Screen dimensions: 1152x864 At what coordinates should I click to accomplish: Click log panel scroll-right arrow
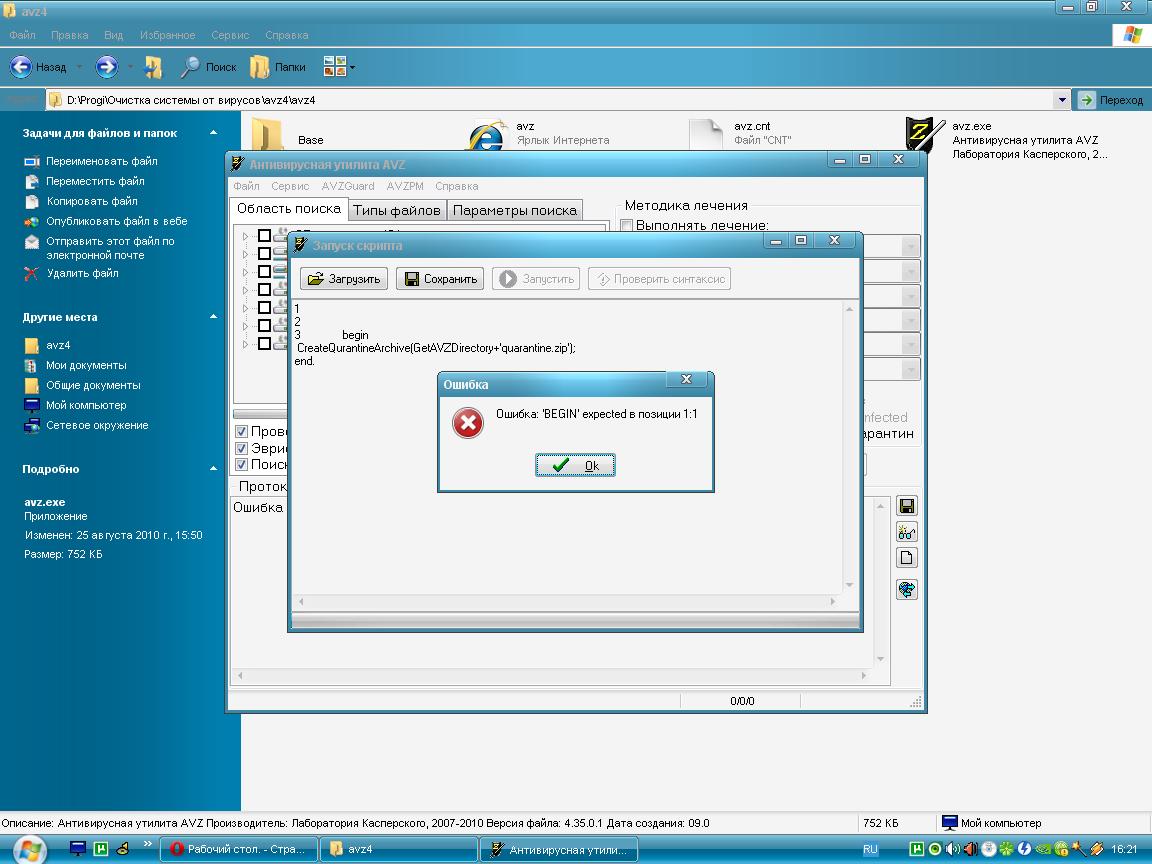(x=863, y=674)
